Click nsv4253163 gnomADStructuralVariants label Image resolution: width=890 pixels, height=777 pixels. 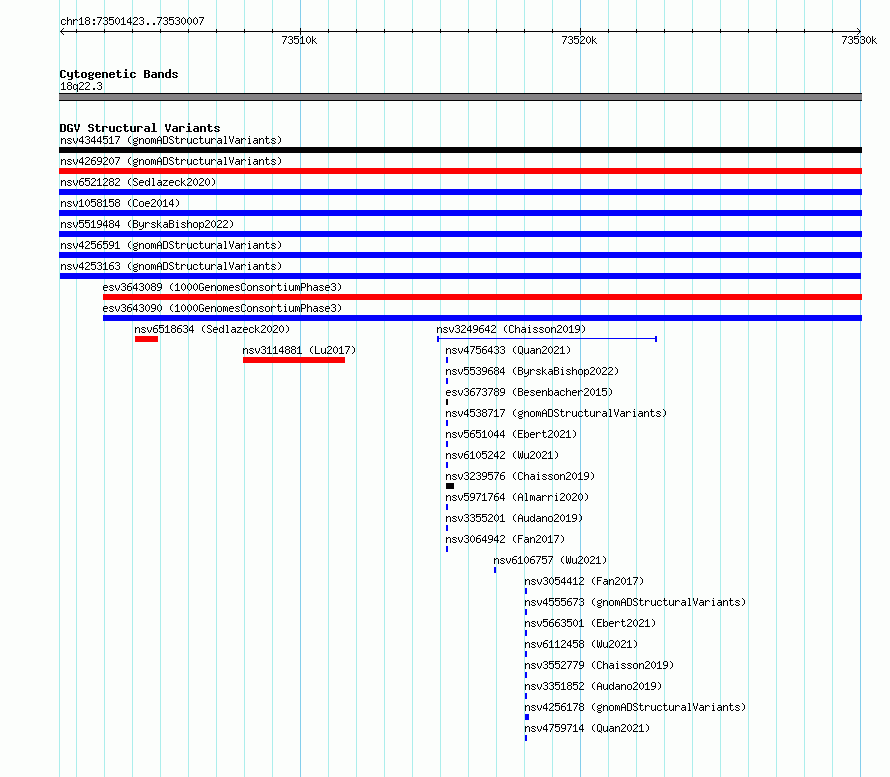171,266
